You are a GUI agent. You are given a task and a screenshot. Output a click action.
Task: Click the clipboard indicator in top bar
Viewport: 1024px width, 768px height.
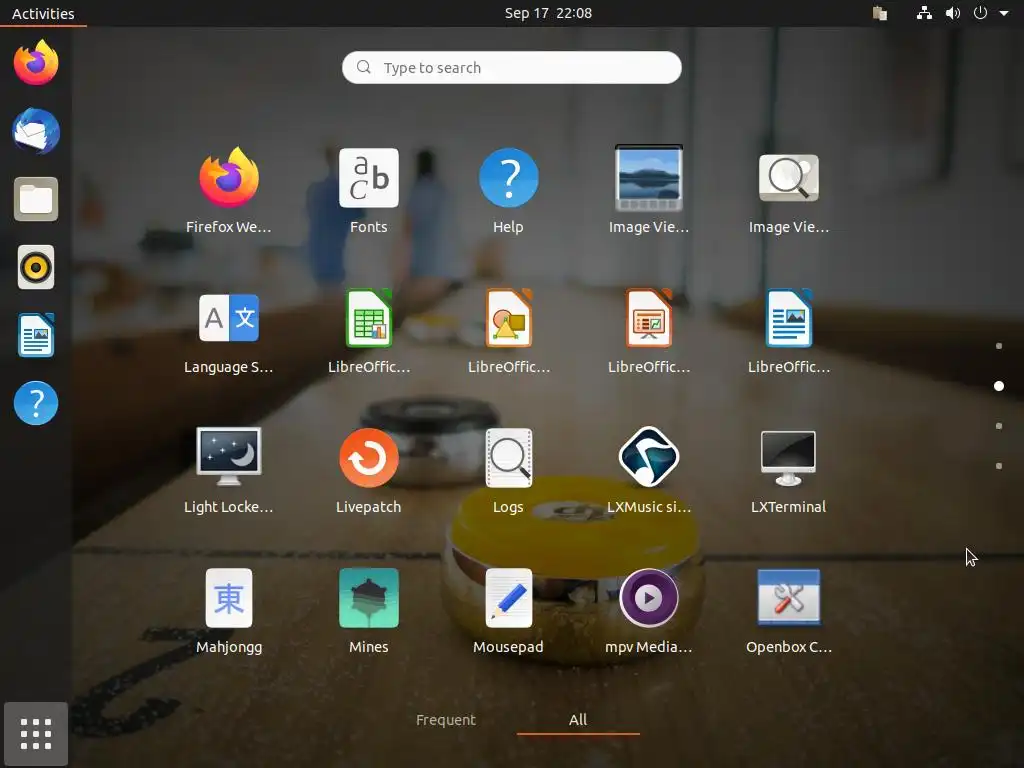pyautogui.click(x=880, y=13)
